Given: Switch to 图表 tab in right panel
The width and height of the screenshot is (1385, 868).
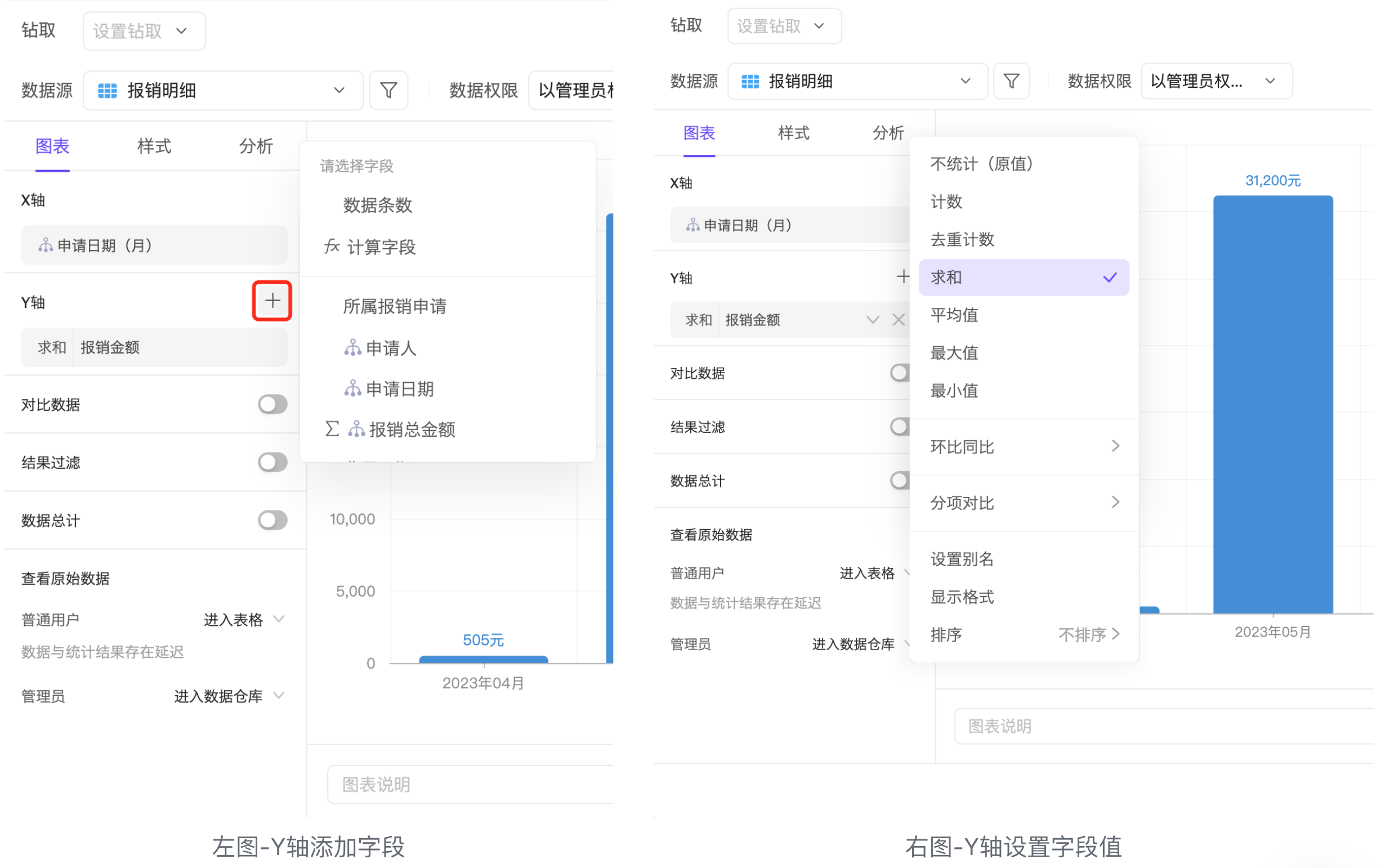Looking at the screenshot, I should click(x=699, y=133).
